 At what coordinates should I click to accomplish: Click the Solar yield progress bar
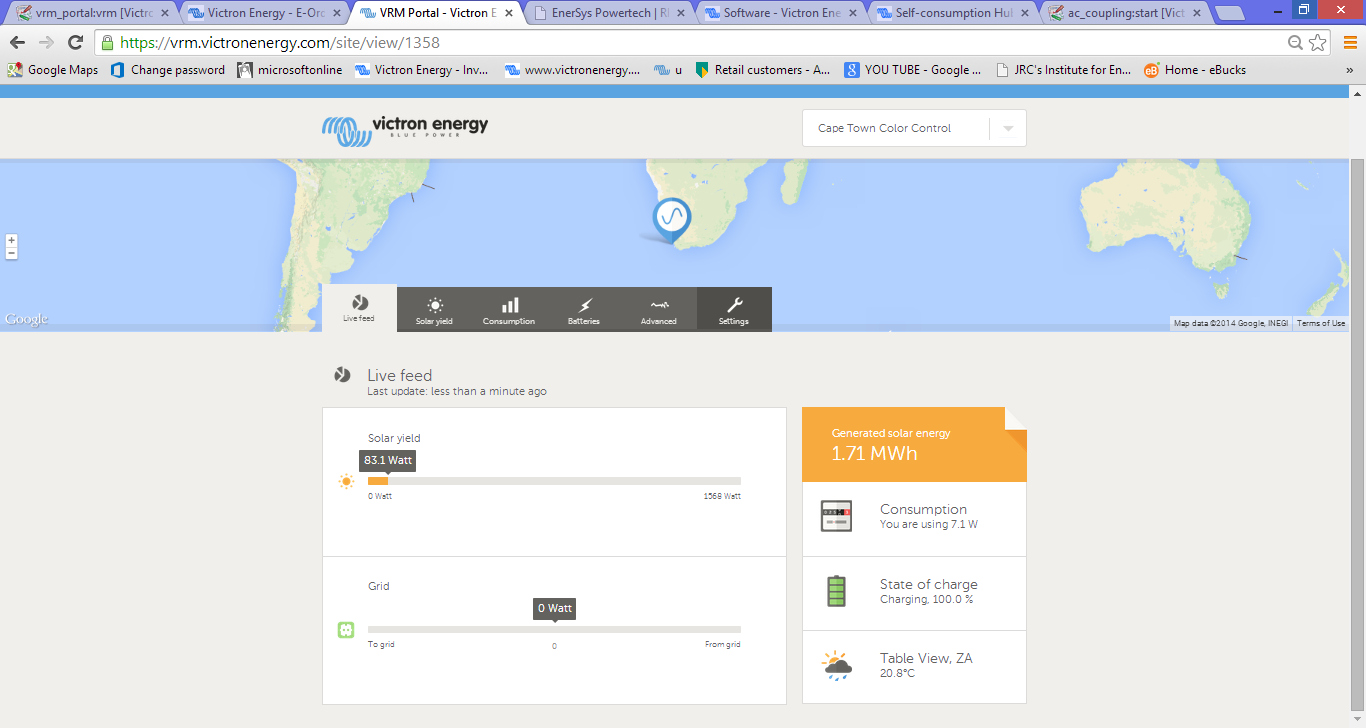click(554, 481)
